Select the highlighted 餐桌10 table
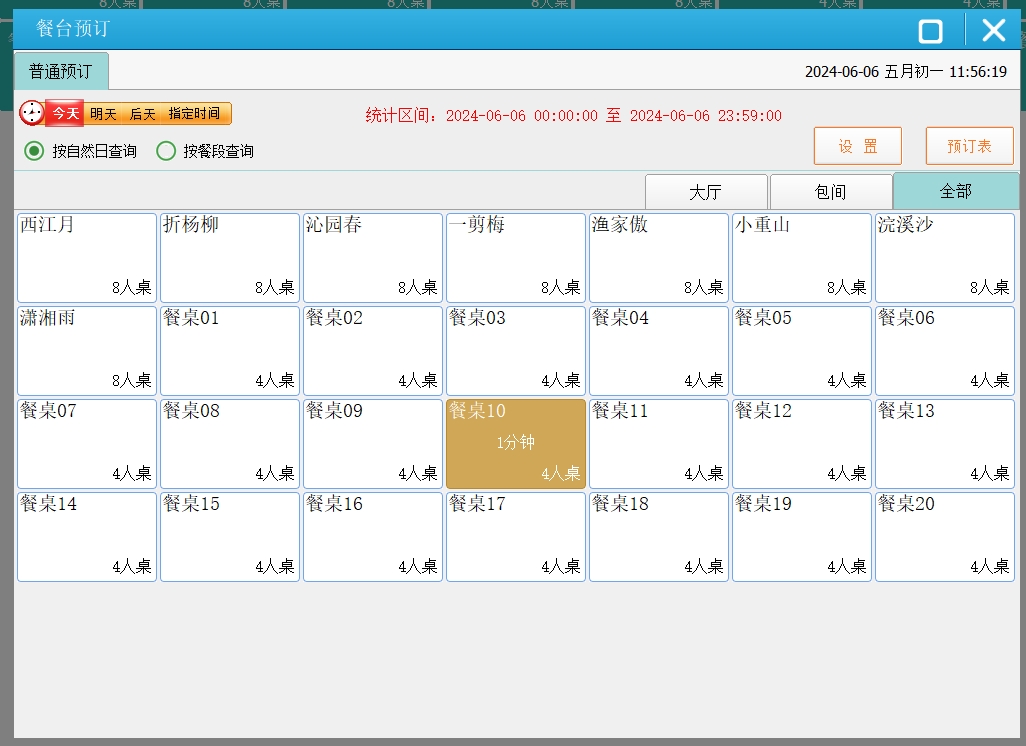This screenshot has height=746, width=1026. tap(515, 443)
